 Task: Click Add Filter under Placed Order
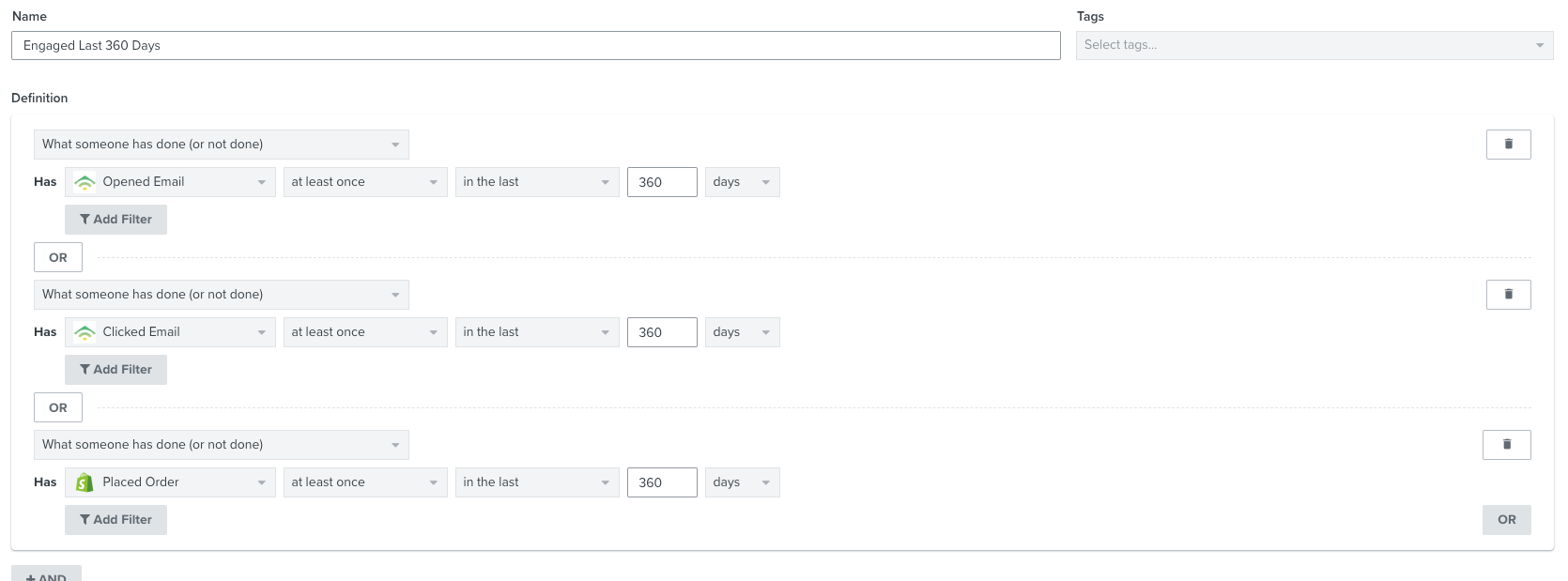(115, 520)
